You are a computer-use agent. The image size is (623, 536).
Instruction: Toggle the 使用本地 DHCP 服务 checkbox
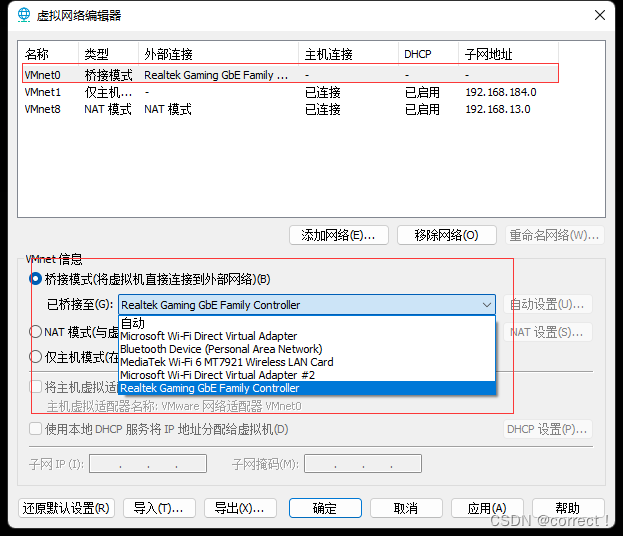click(x=36, y=429)
